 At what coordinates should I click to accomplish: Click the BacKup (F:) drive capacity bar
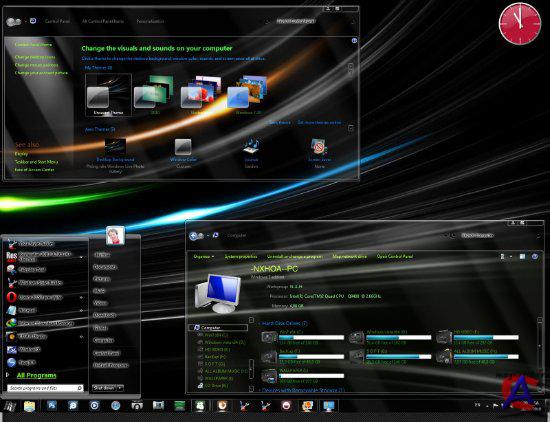pos(311,356)
